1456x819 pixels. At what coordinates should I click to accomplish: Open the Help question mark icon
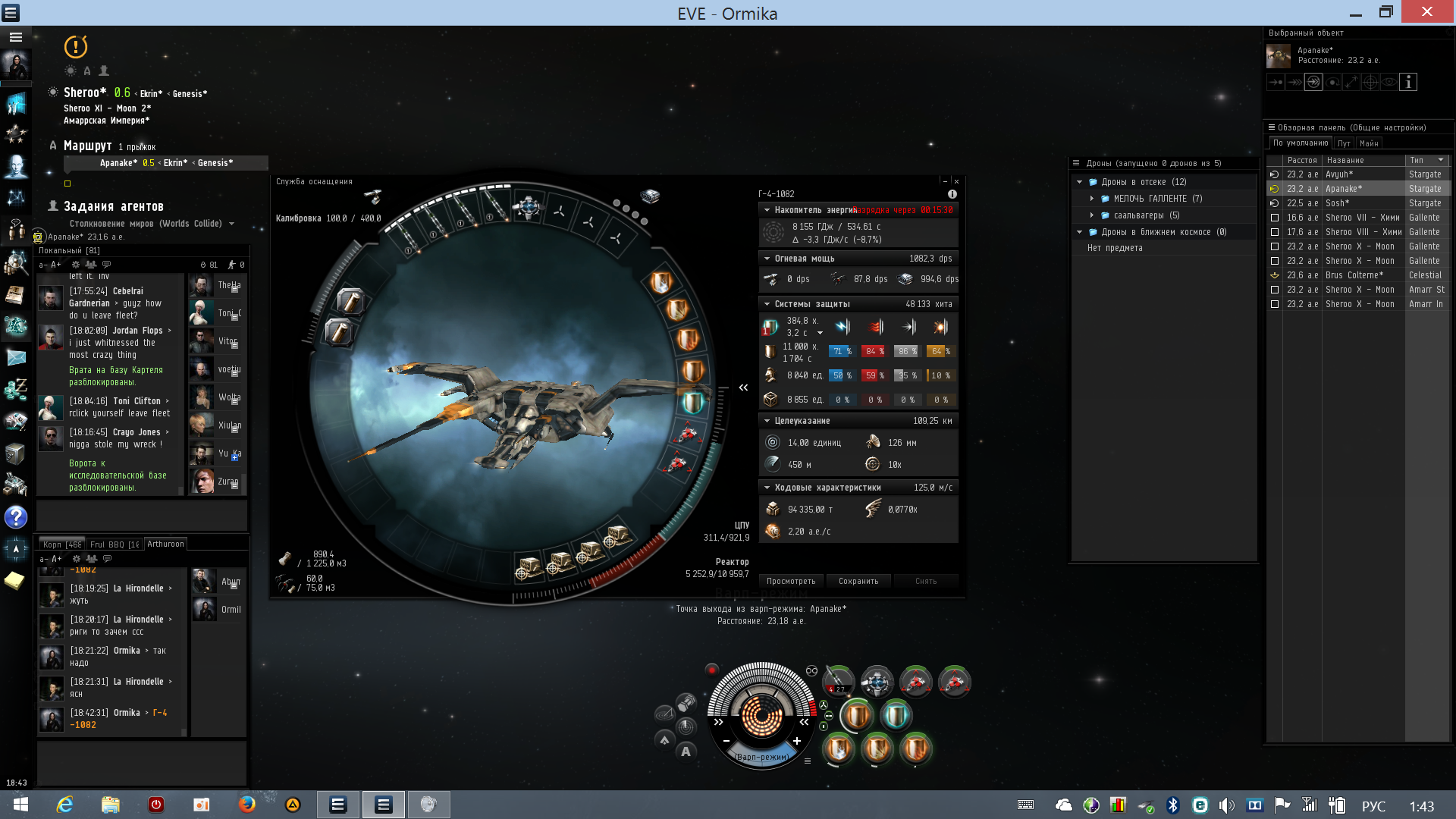[x=16, y=517]
